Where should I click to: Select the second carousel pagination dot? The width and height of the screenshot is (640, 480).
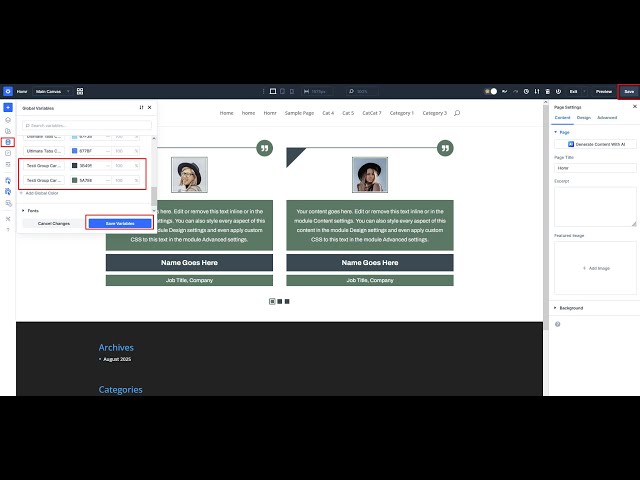pos(280,302)
